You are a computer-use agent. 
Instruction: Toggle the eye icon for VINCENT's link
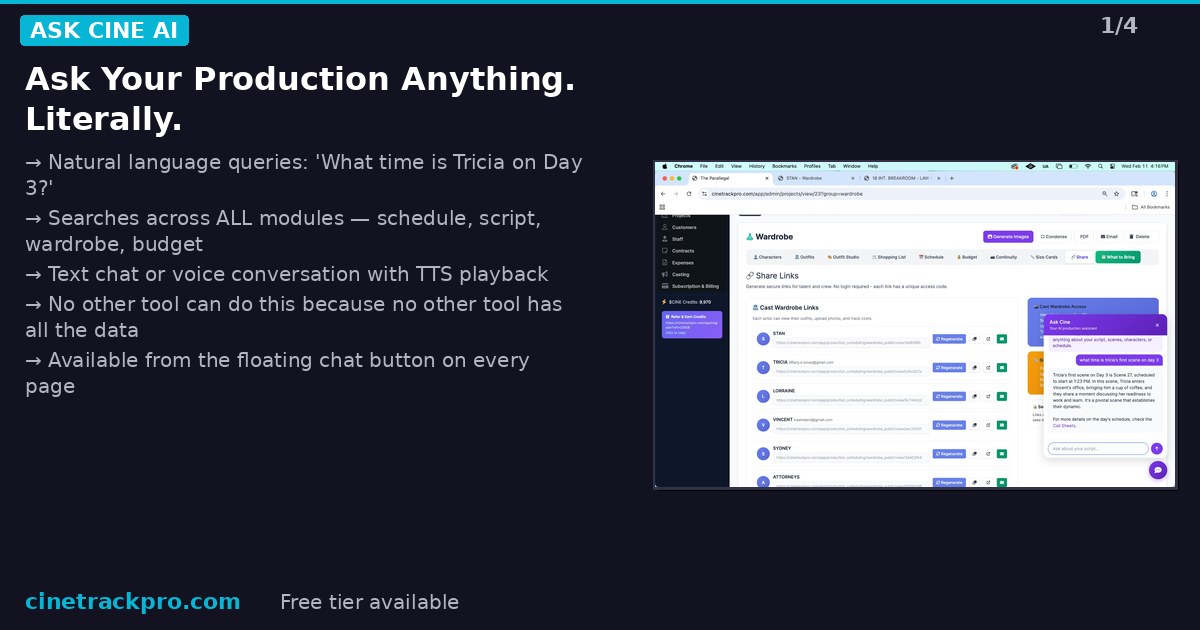[974, 425]
